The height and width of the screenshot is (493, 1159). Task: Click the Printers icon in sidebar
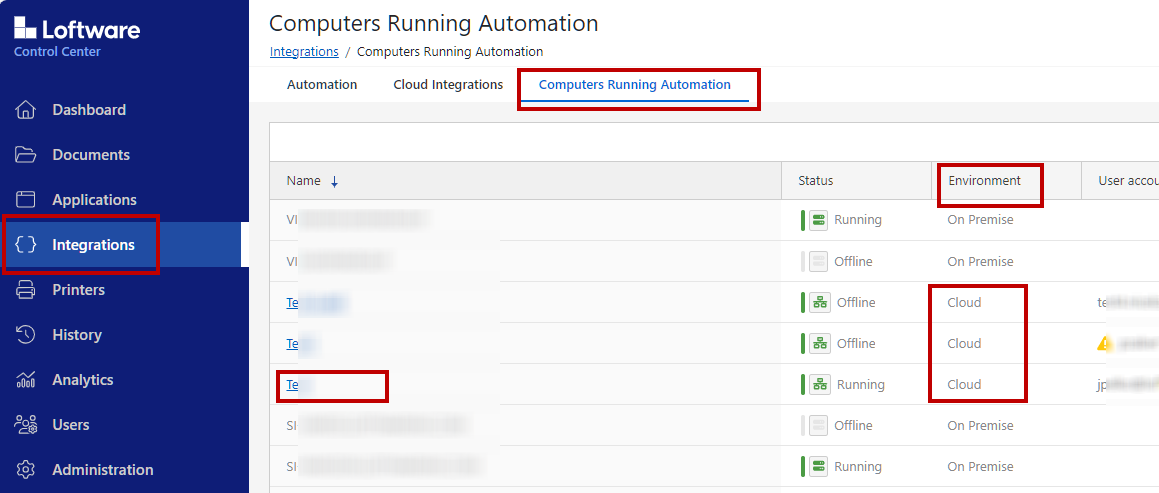pyautogui.click(x=26, y=290)
